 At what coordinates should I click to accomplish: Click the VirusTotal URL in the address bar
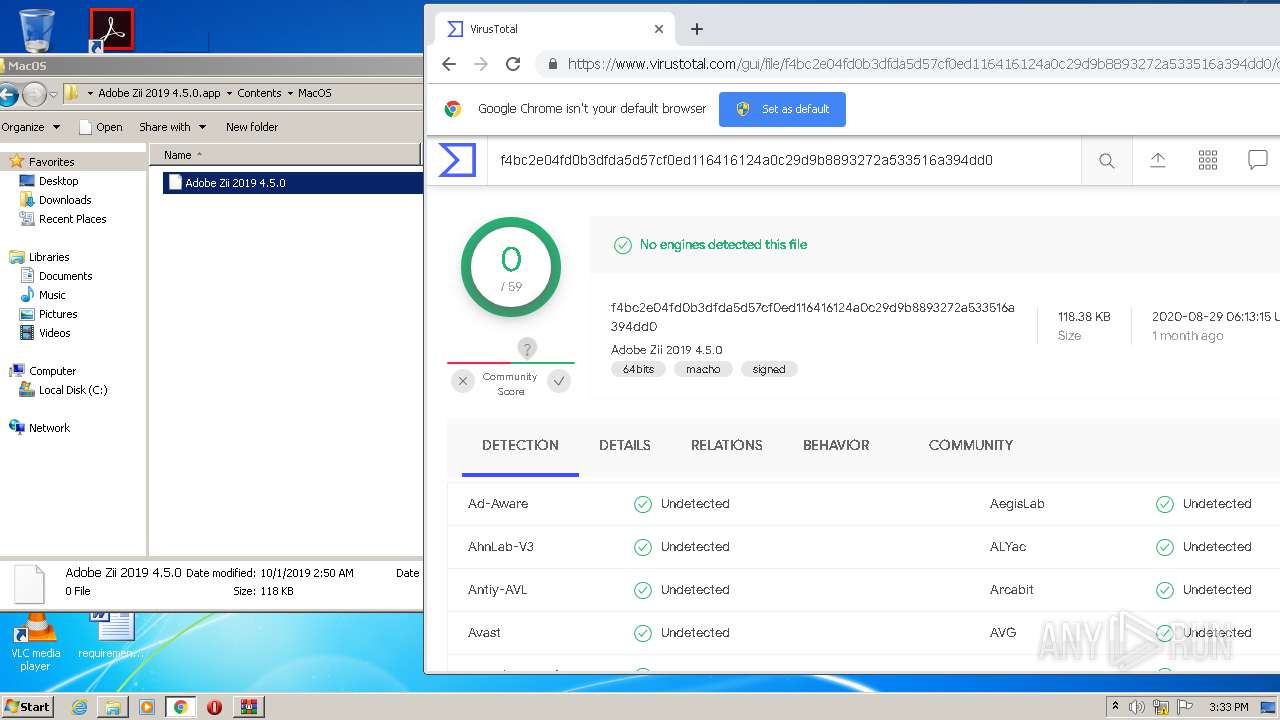click(x=922, y=64)
